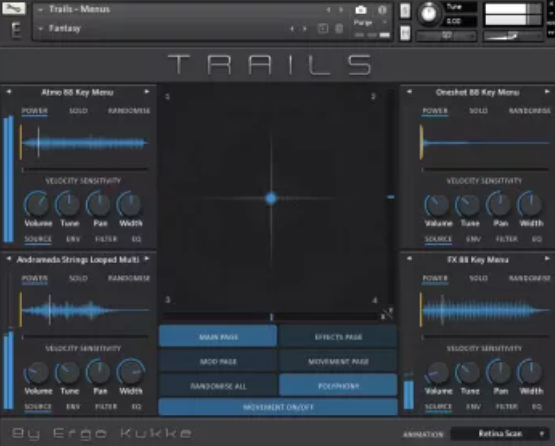Click the delete snapshot trash icon

tap(339, 28)
